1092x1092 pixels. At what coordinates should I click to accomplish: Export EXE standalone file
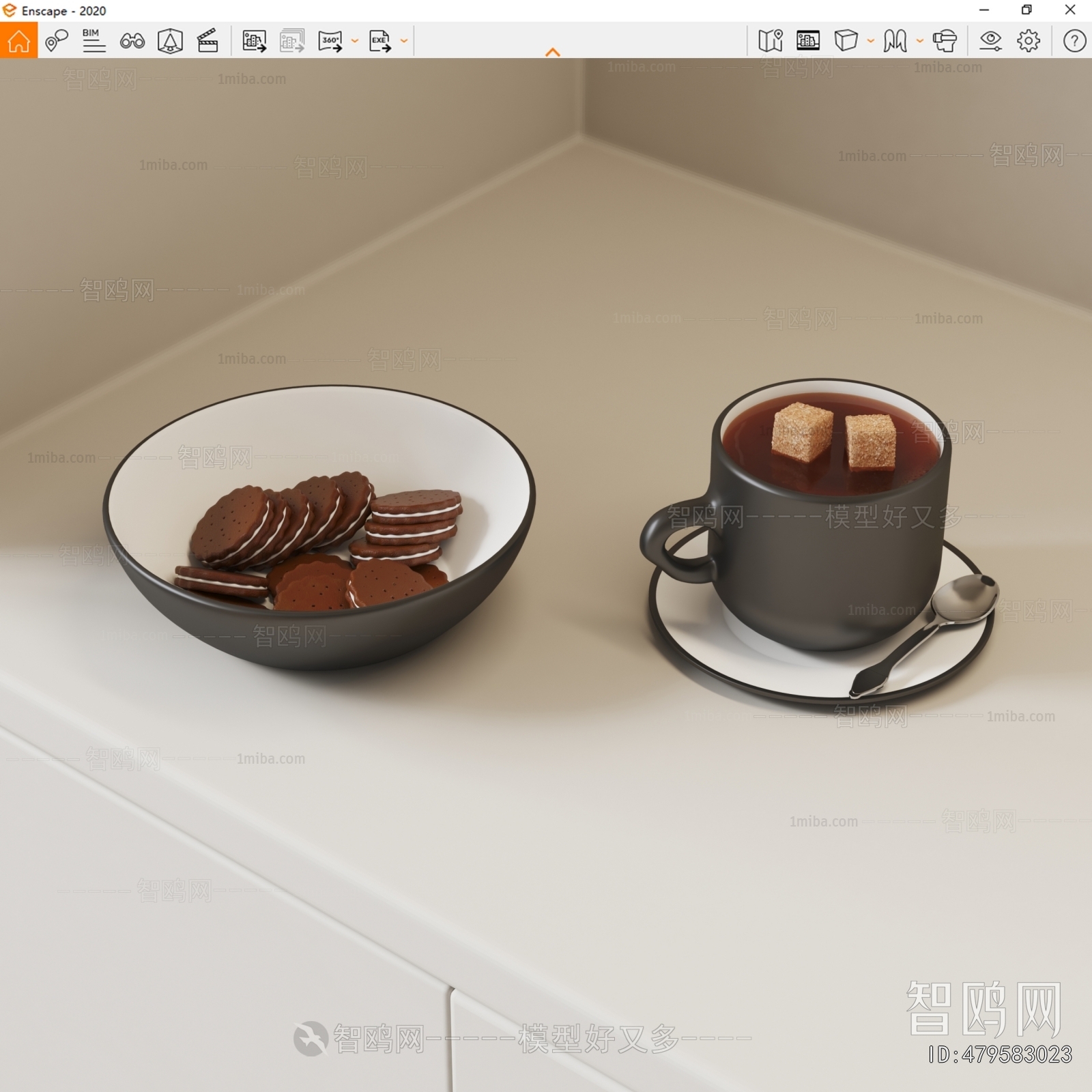(x=380, y=41)
